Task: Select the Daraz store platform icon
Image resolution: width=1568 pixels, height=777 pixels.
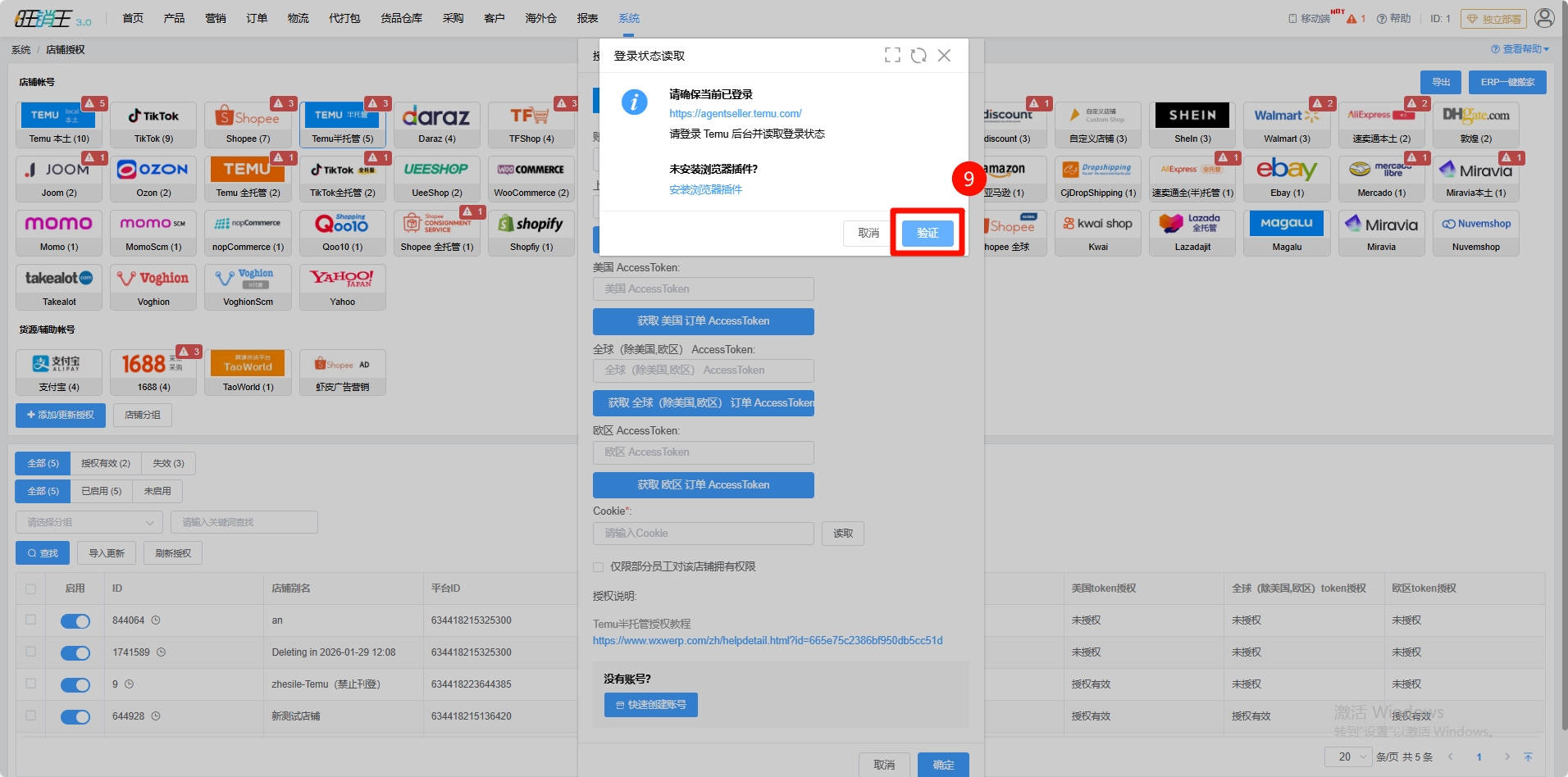Action: [436, 124]
